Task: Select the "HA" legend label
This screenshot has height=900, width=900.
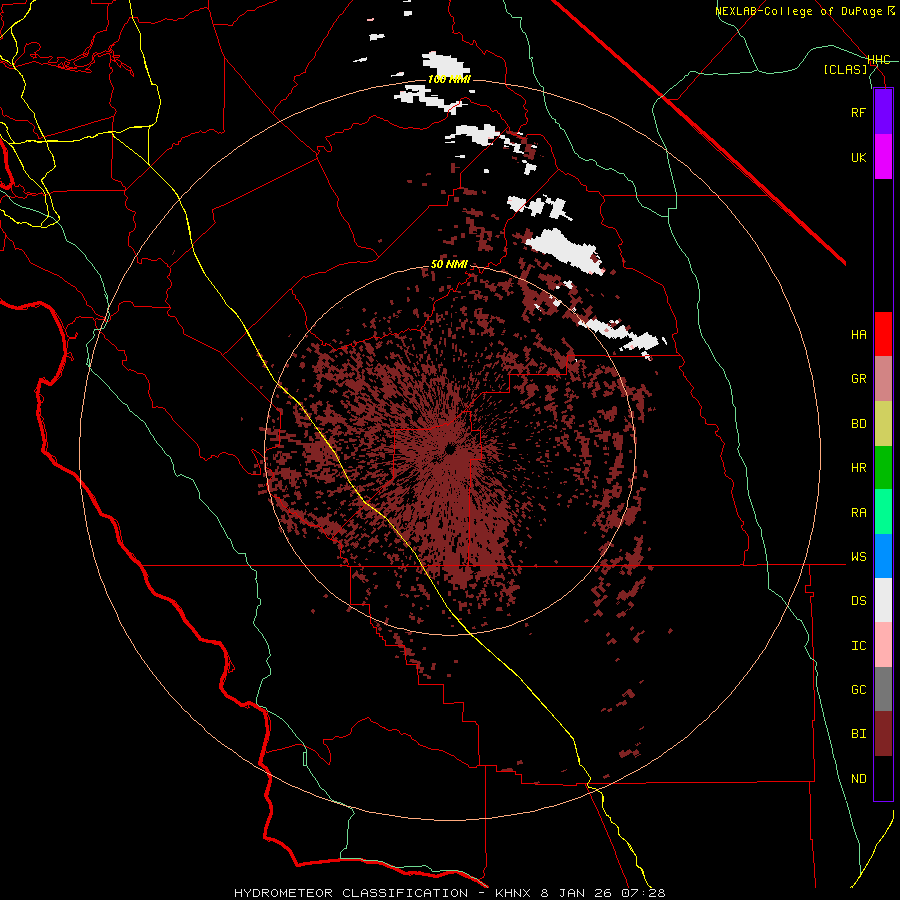Action: [858, 335]
